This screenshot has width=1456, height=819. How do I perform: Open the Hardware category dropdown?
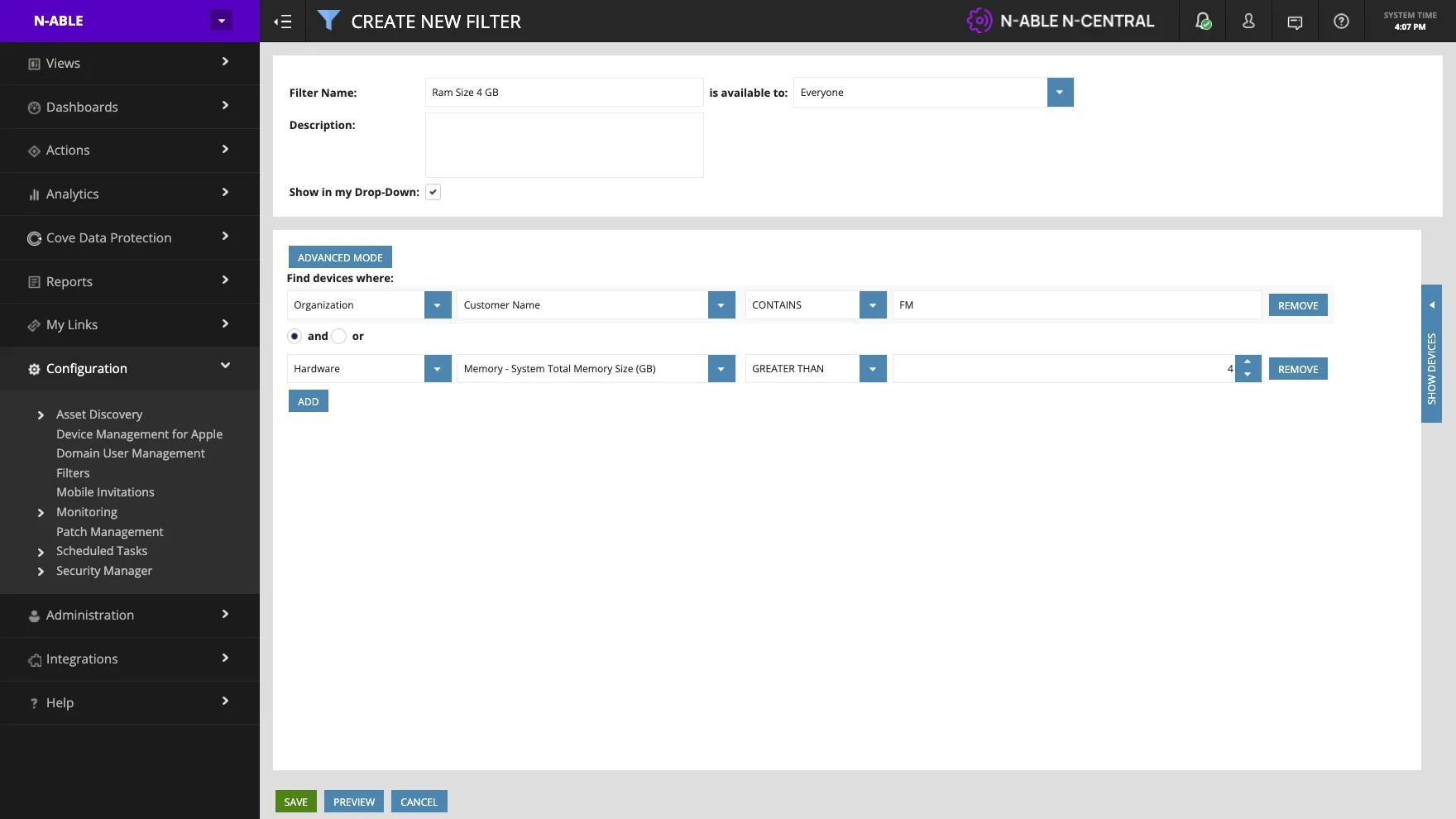438,369
